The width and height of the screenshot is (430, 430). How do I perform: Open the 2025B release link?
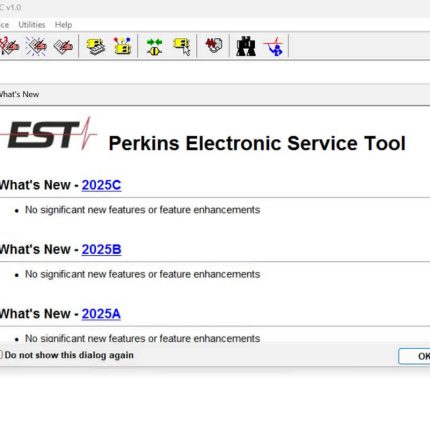(x=101, y=250)
